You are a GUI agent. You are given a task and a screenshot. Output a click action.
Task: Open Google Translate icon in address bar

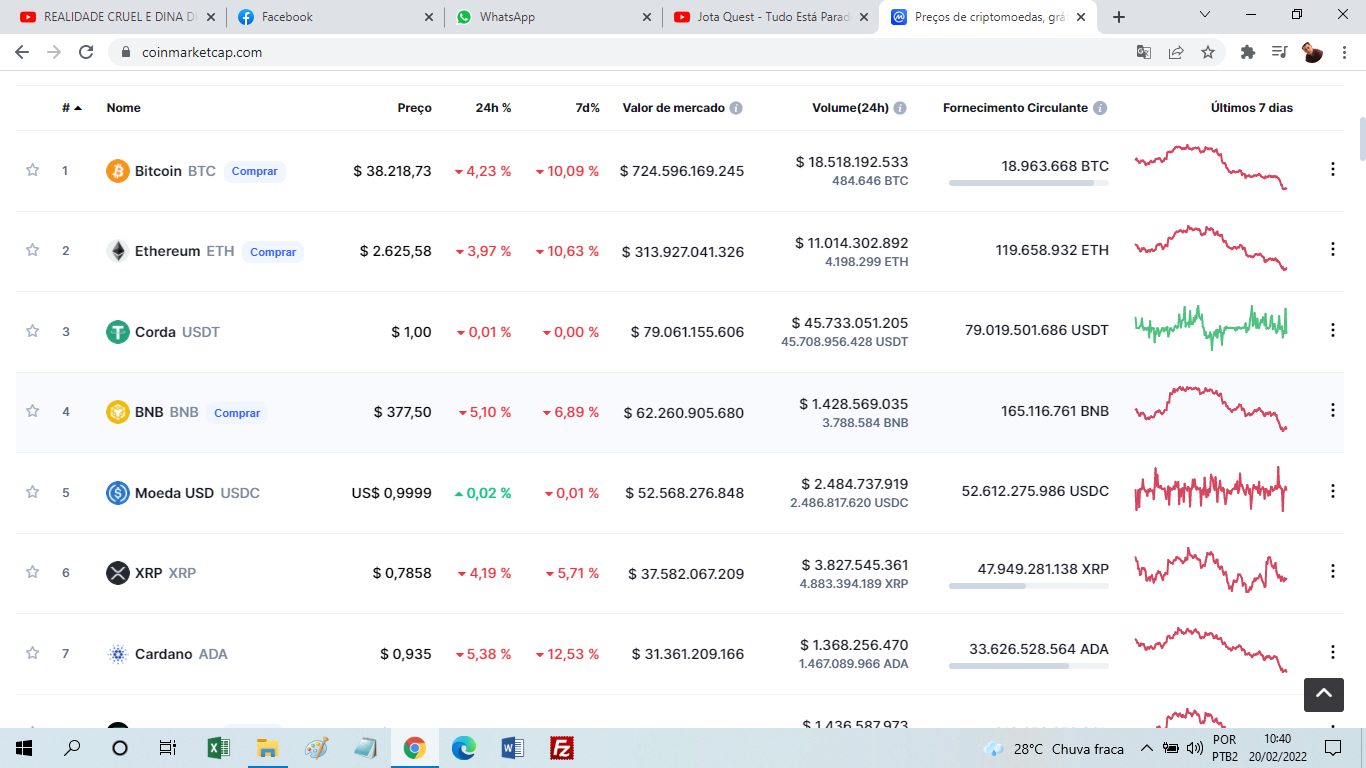[x=1144, y=52]
